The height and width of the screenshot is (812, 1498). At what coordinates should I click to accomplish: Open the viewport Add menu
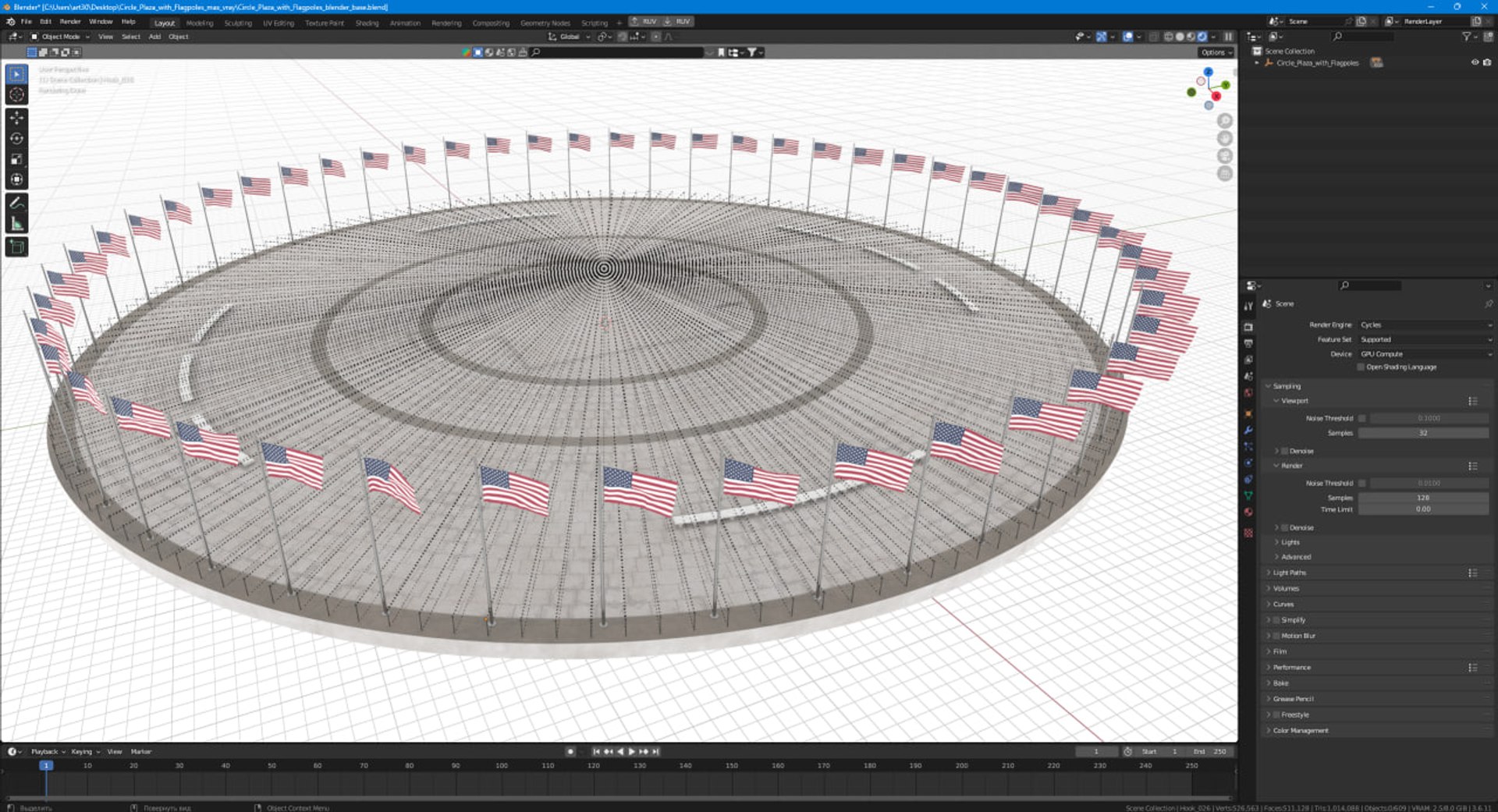coord(154,37)
